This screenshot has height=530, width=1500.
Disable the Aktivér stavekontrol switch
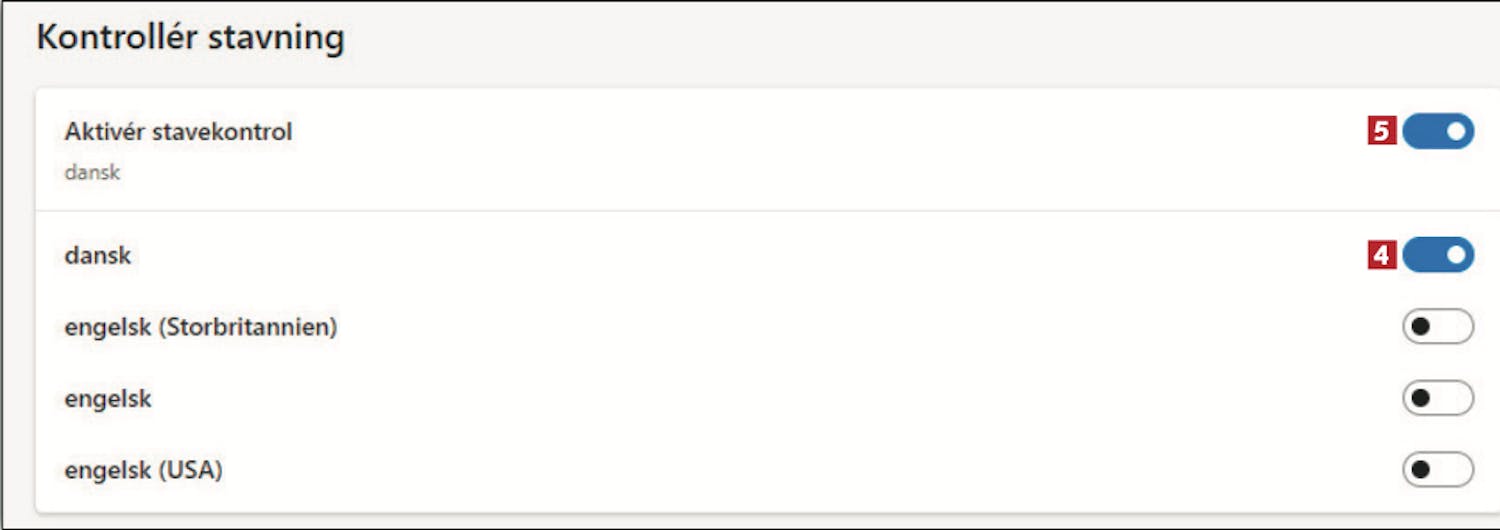(1438, 131)
